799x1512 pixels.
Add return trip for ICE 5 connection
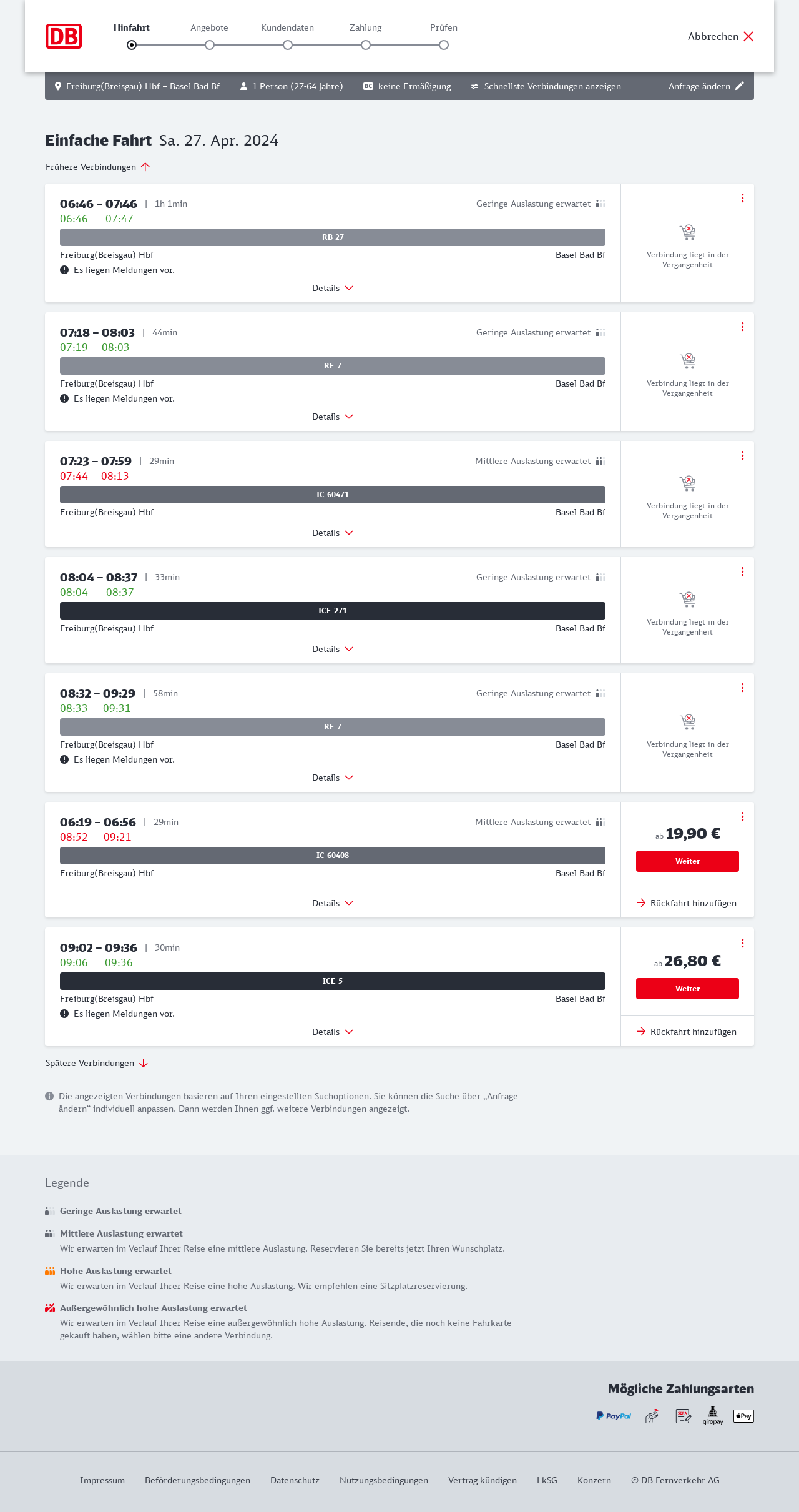[x=687, y=1032]
